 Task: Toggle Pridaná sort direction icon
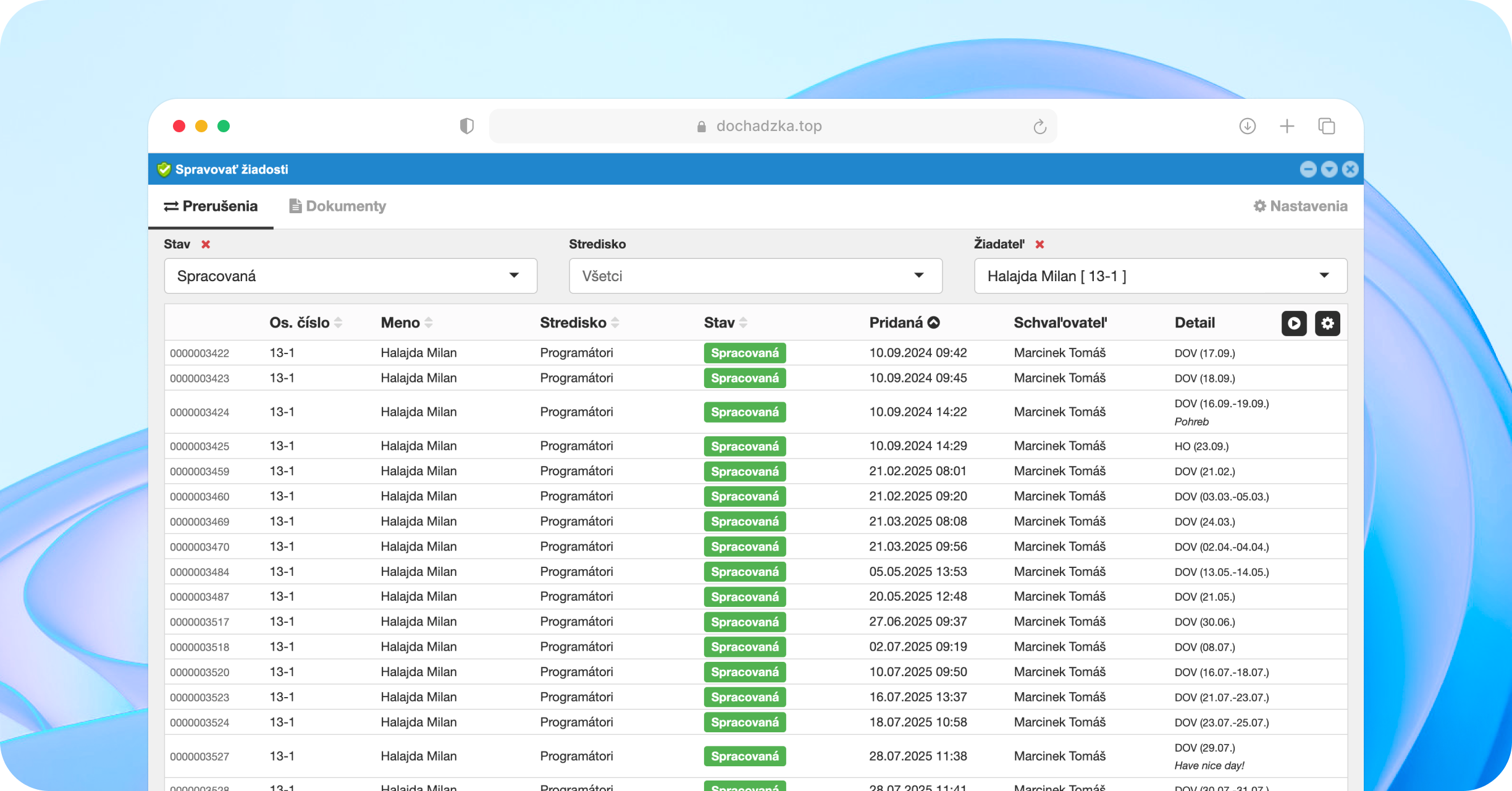[934, 323]
